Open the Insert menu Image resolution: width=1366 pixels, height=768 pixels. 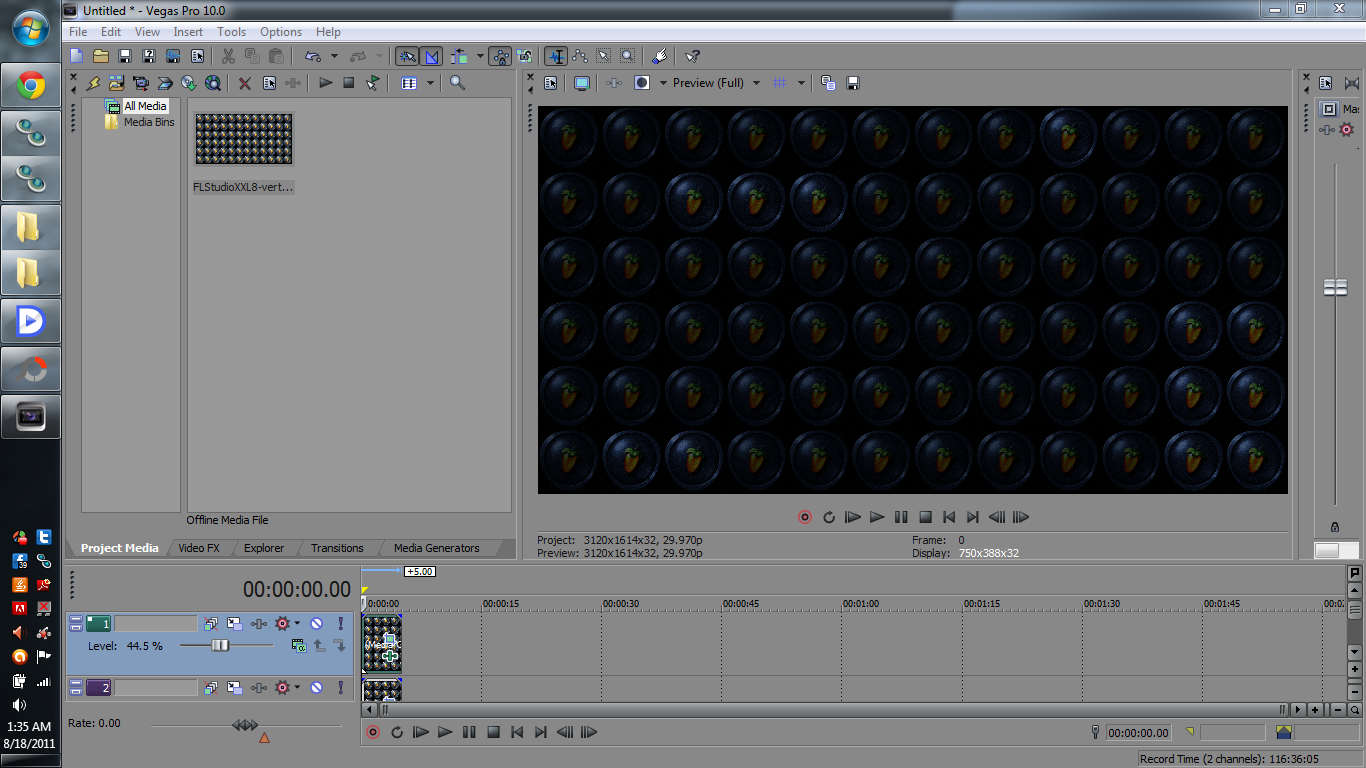(188, 32)
